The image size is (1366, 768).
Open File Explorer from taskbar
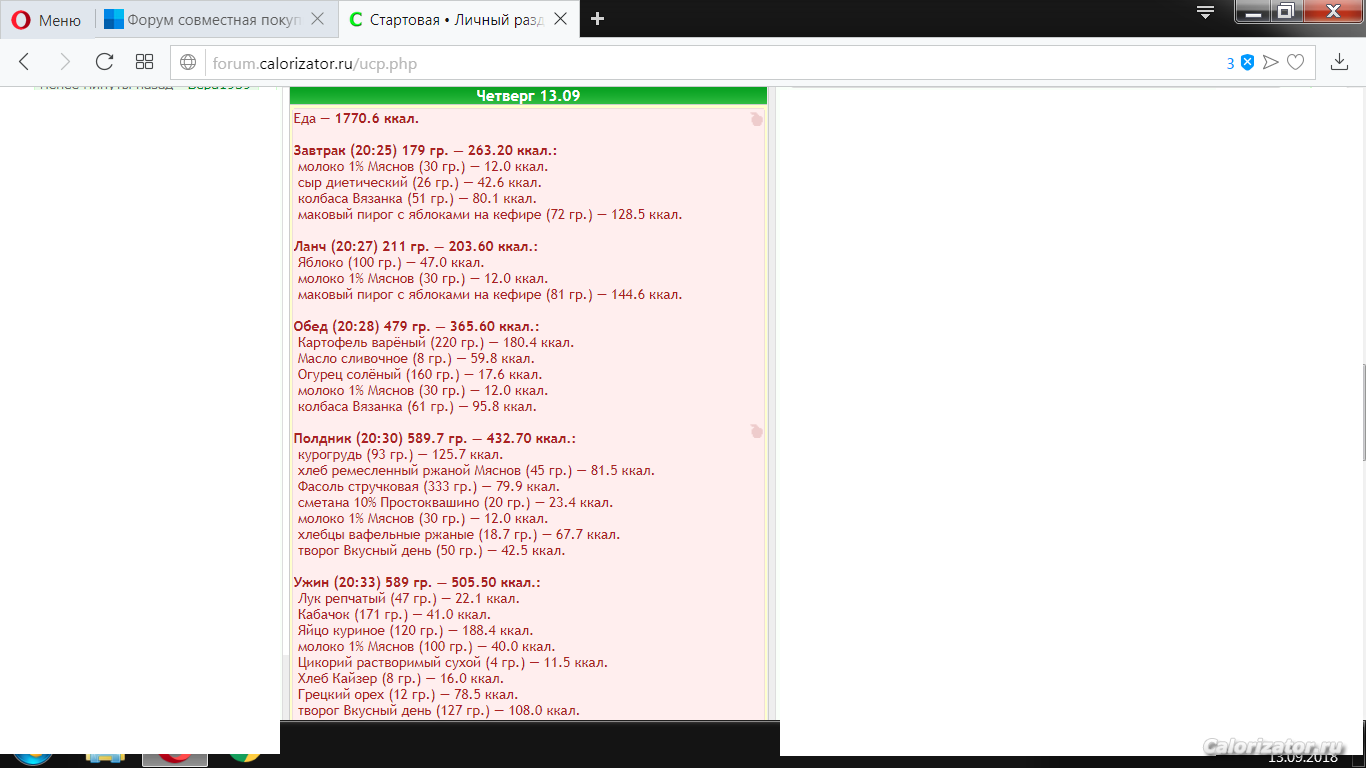click(105, 758)
